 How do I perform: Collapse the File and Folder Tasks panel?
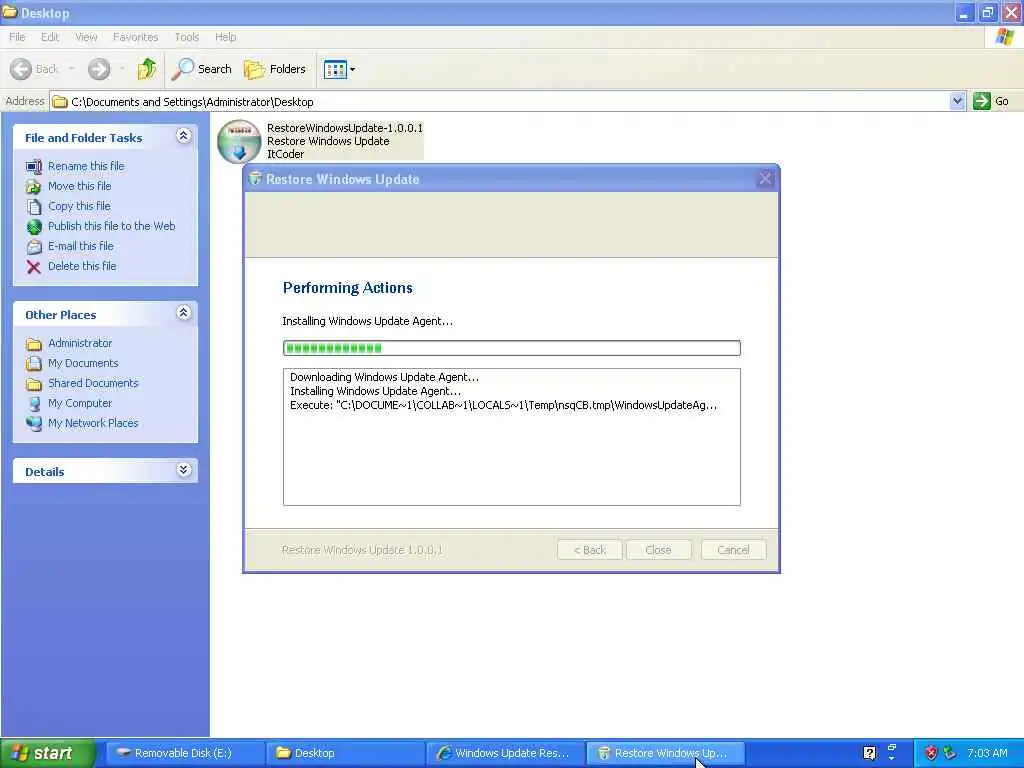(184, 136)
